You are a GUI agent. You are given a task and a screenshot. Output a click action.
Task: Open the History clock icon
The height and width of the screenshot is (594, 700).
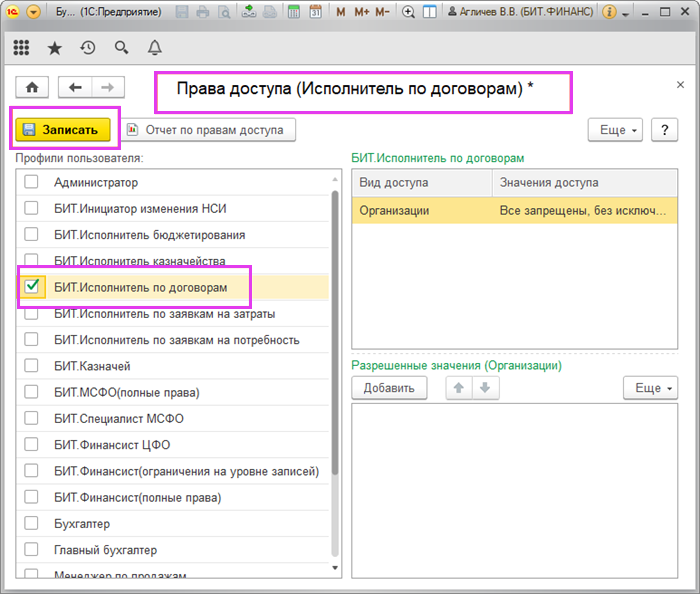pyautogui.click(x=88, y=47)
